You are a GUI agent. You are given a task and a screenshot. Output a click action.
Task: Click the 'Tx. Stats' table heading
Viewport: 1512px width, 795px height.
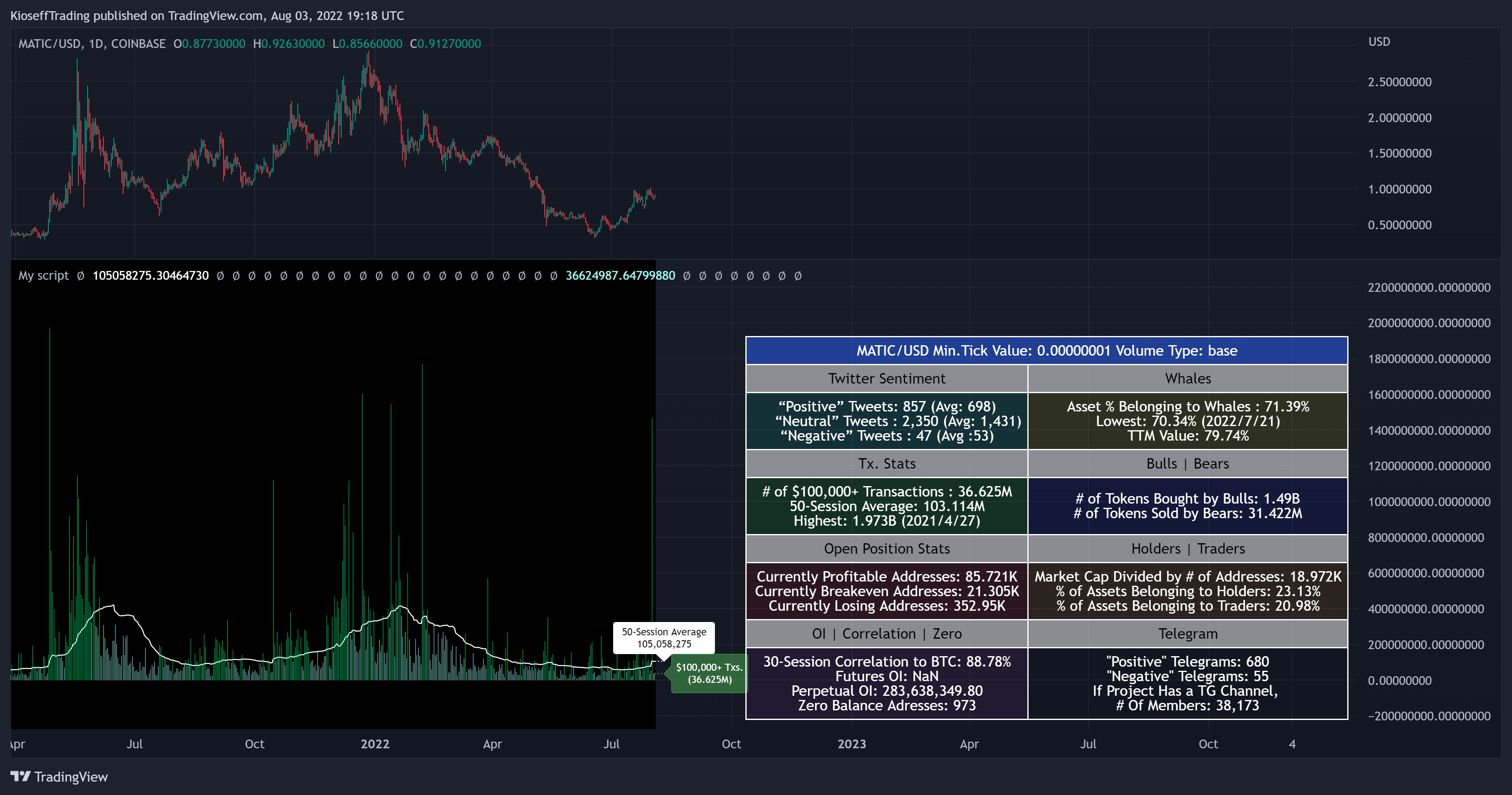pos(886,464)
